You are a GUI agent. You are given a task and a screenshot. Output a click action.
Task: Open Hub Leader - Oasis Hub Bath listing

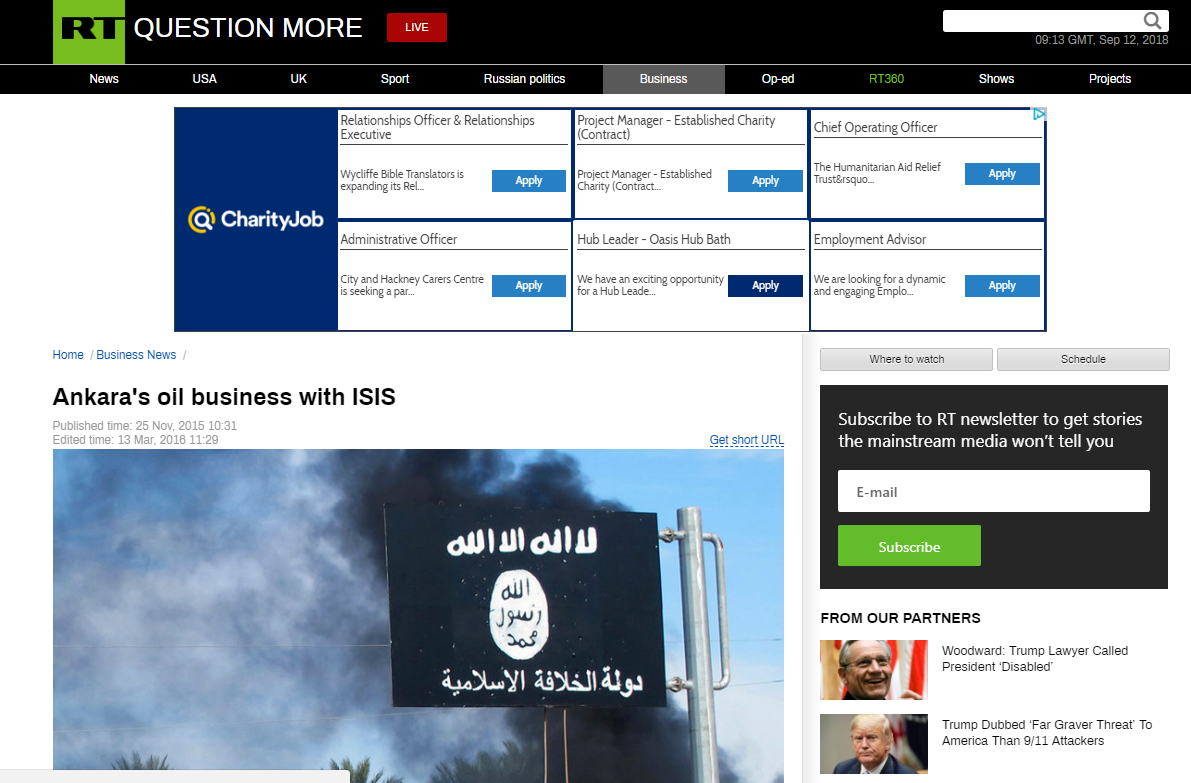coord(654,239)
